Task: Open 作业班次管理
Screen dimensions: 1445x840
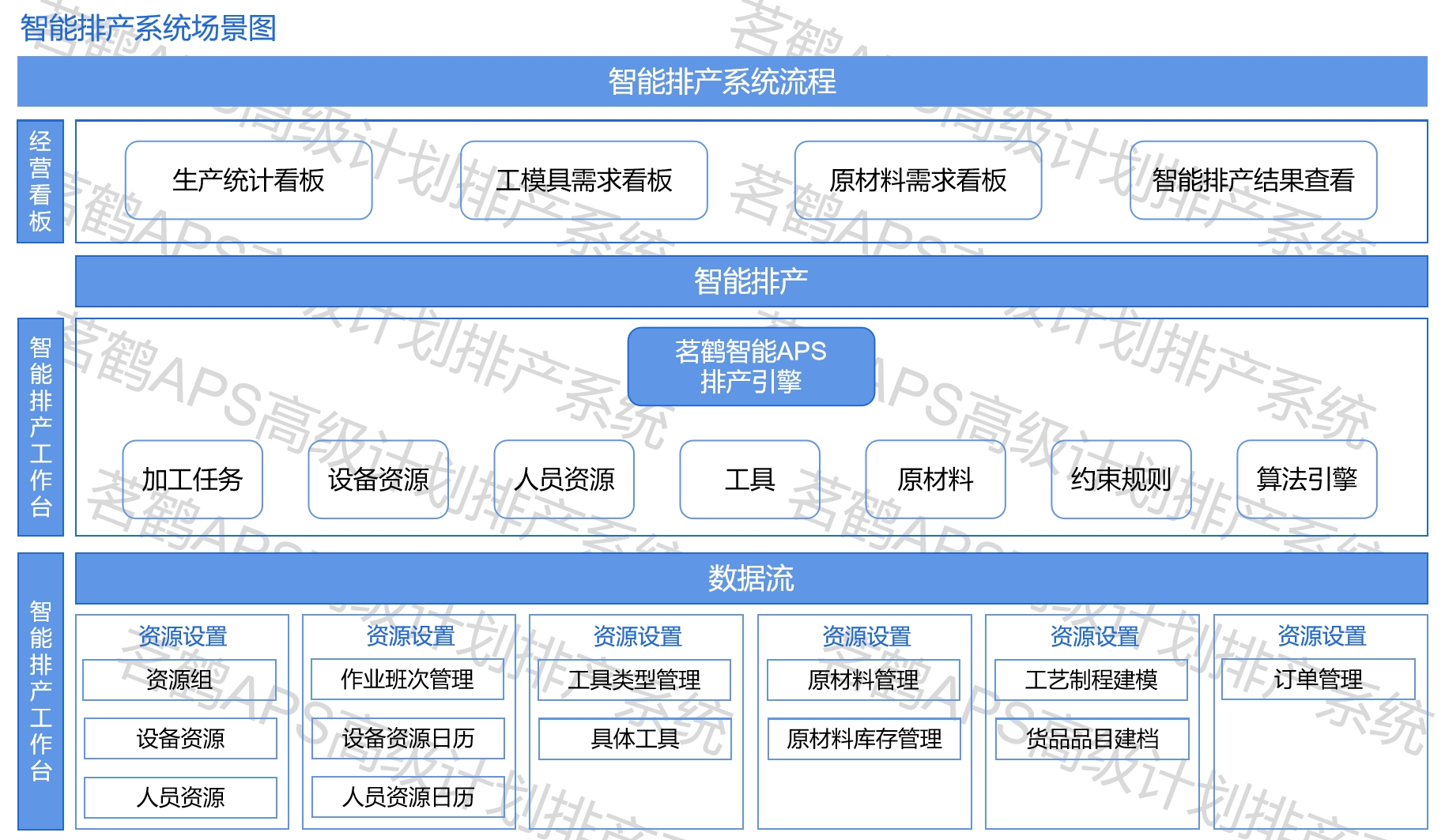Action: [x=407, y=680]
